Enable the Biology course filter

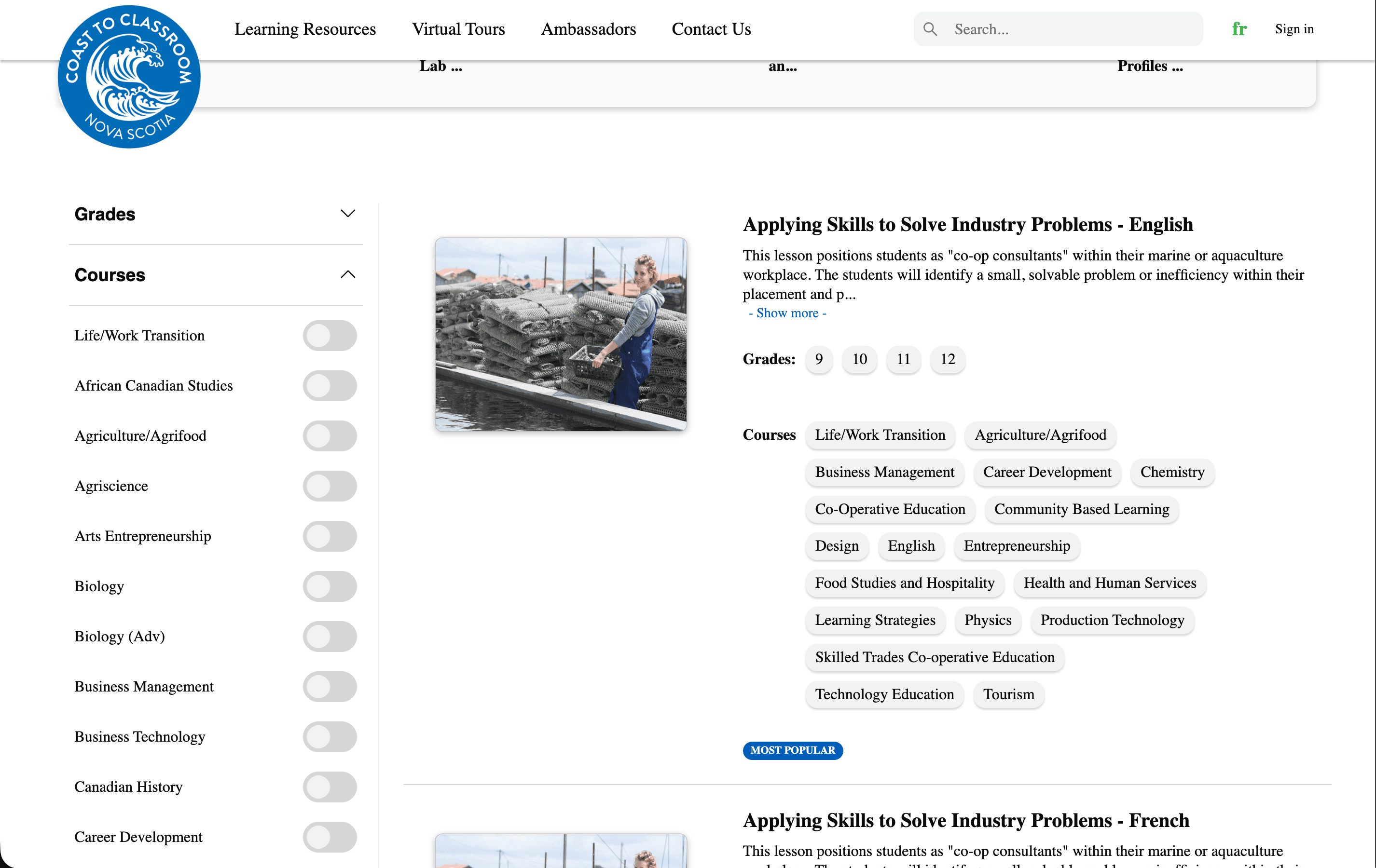click(330, 586)
